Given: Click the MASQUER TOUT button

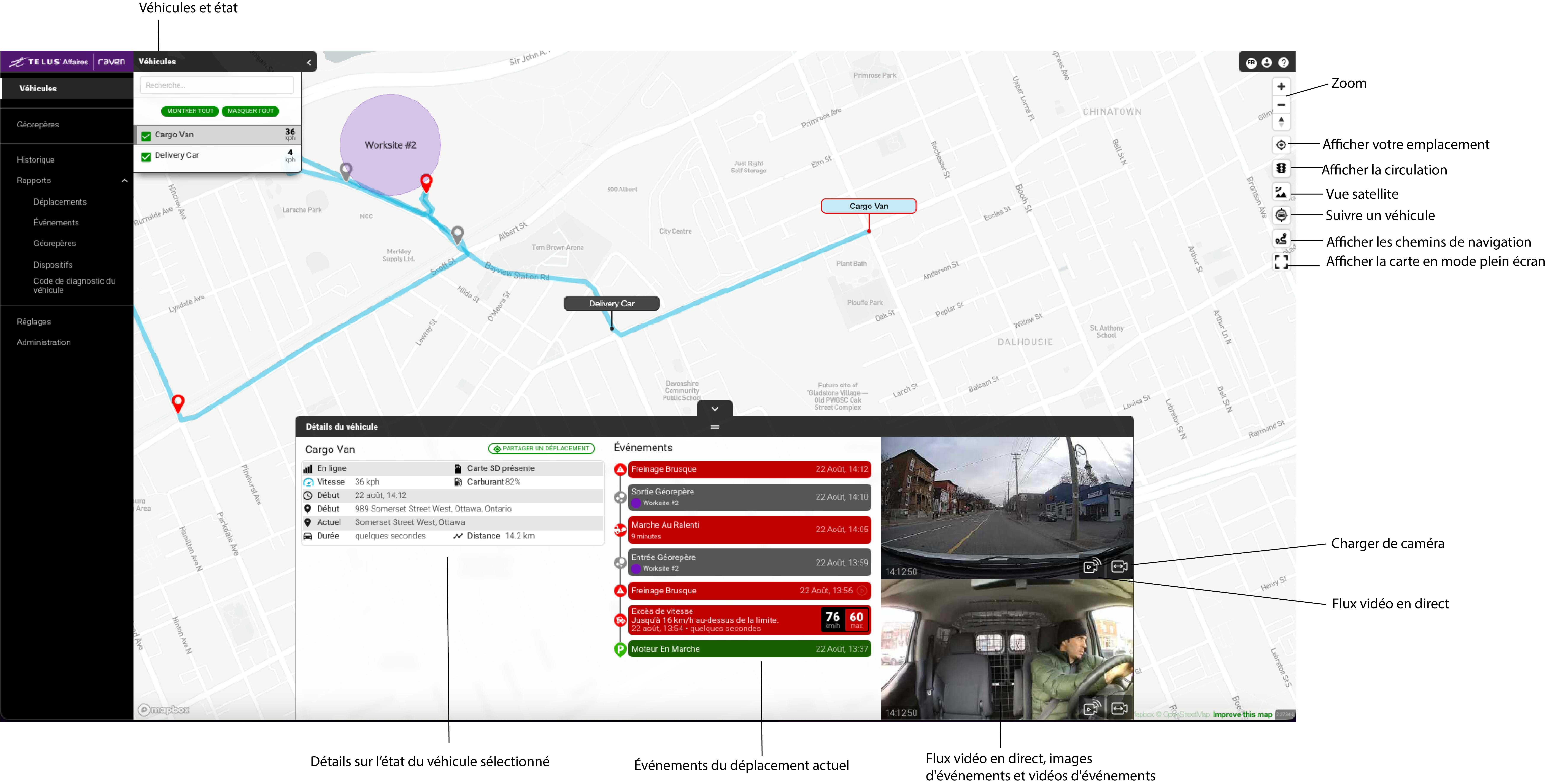Looking at the screenshot, I should pos(250,111).
